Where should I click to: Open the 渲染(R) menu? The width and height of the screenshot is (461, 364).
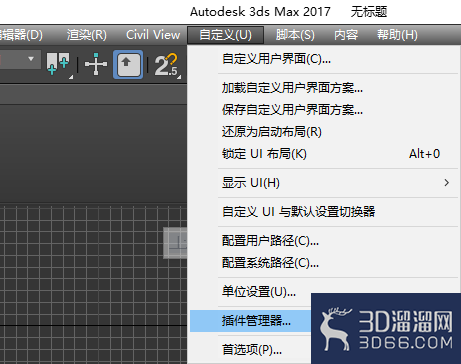pos(87,35)
